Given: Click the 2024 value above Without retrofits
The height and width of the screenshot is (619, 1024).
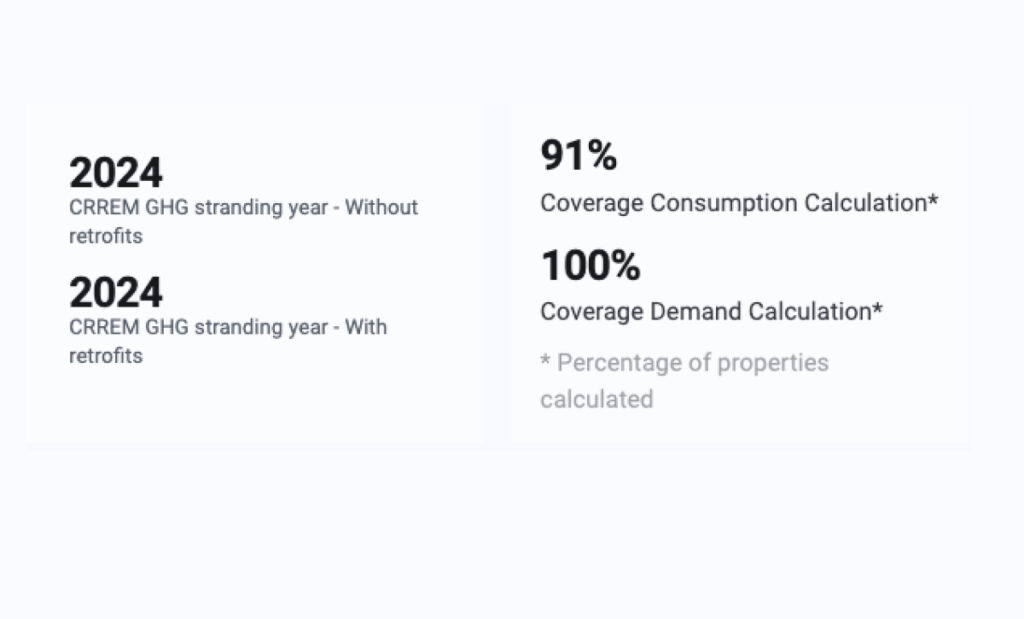Looking at the screenshot, I should click(116, 173).
